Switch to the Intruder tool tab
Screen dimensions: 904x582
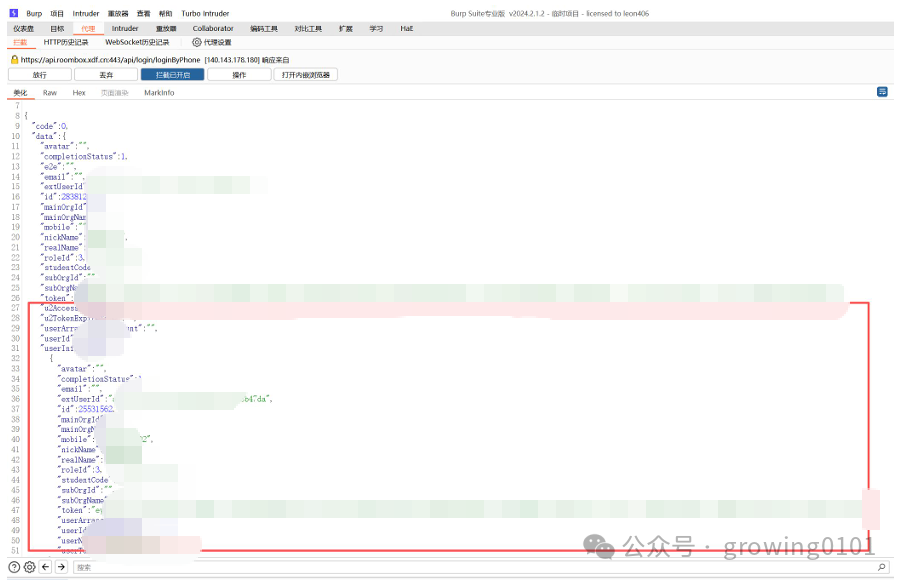point(125,28)
